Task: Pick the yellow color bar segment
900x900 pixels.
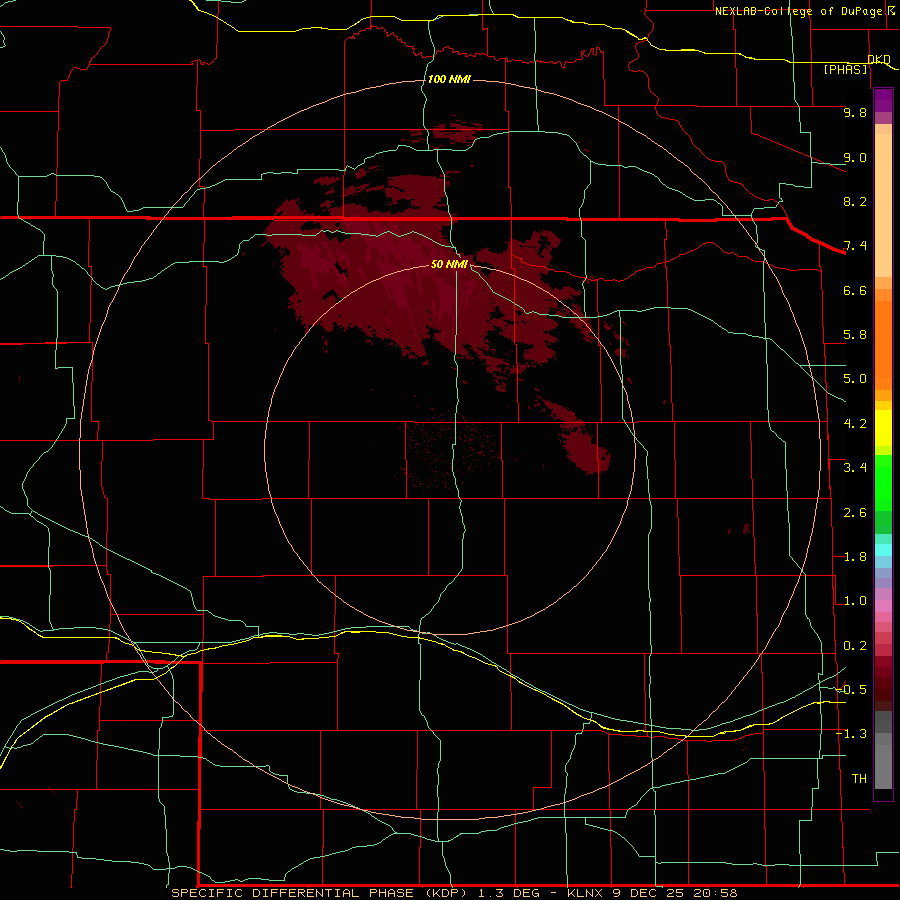Action: pos(883,428)
